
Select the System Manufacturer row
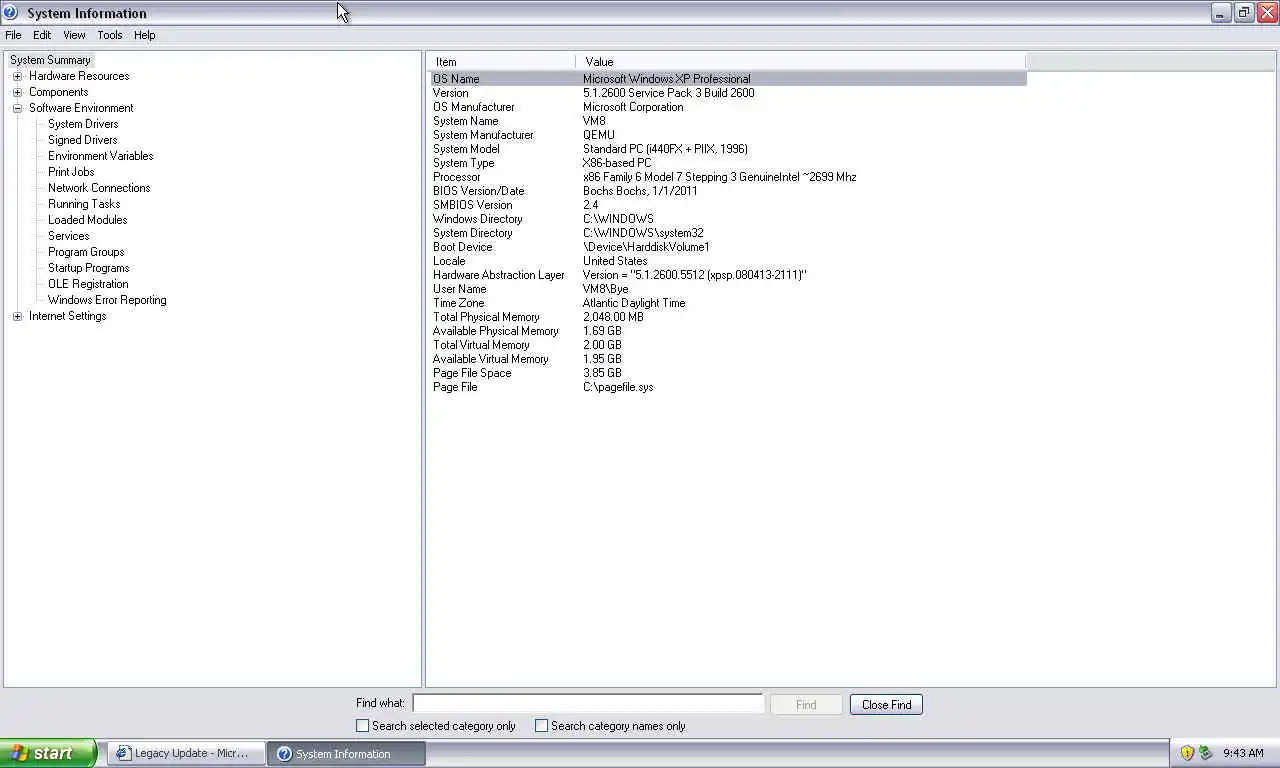coord(728,135)
